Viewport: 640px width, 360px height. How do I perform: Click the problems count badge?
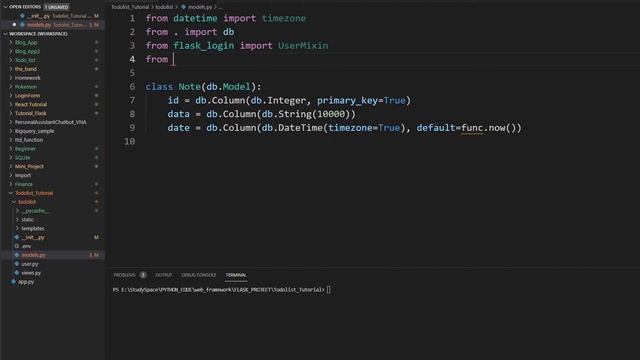tap(143, 275)
